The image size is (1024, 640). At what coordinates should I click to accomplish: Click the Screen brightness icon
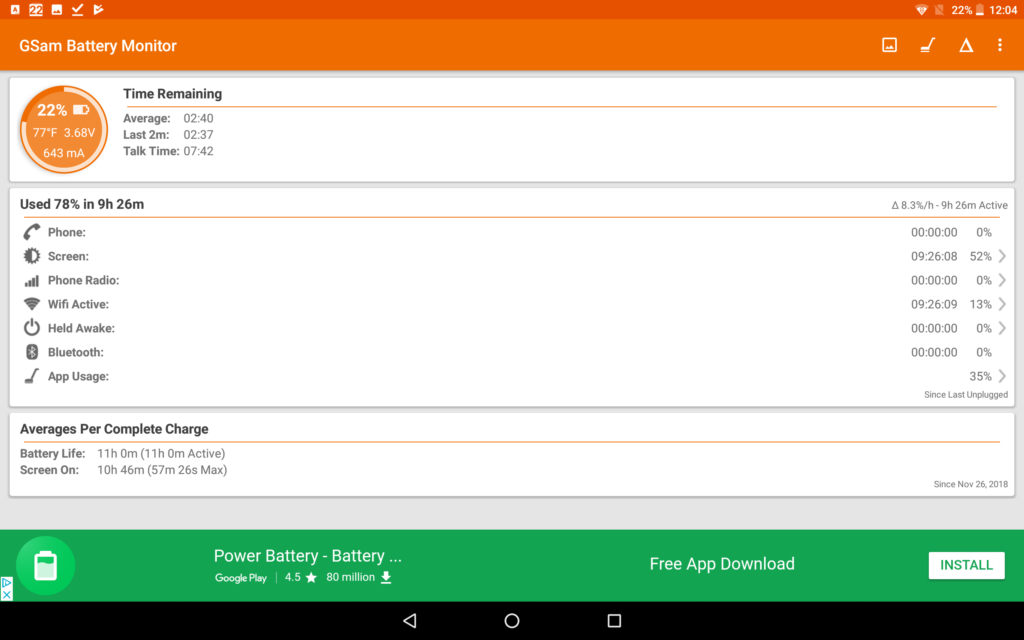30,256
